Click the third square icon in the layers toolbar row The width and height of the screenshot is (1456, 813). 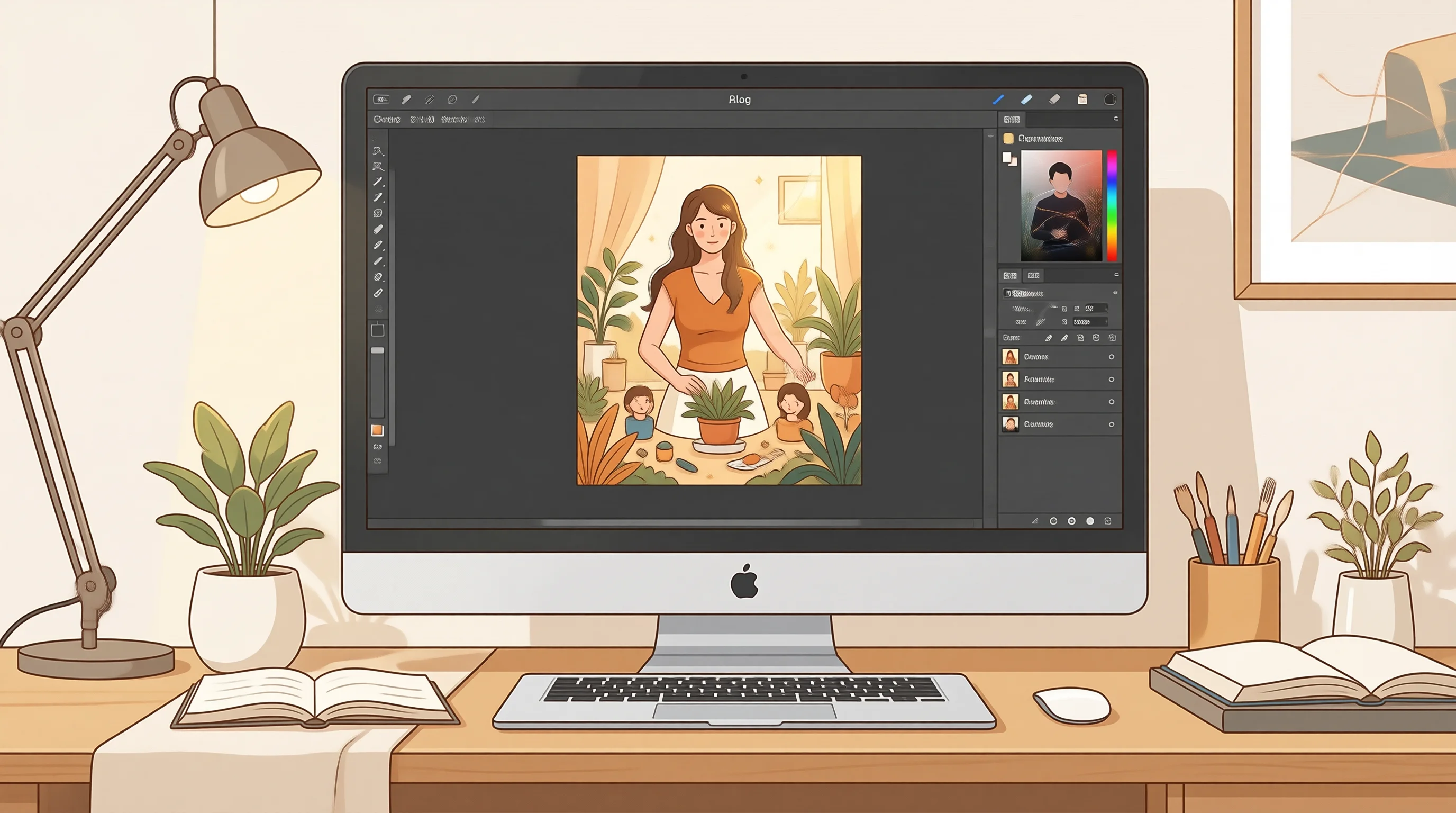click(1081, 338)
